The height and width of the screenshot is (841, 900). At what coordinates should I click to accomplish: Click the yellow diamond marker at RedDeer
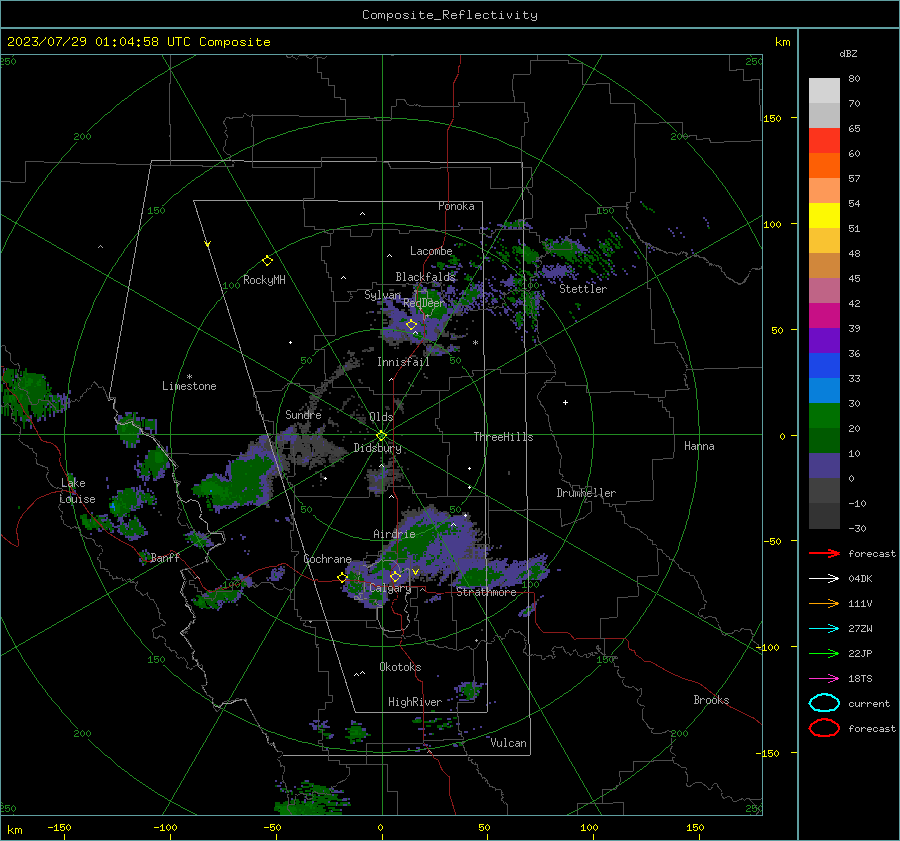[411, 325]
